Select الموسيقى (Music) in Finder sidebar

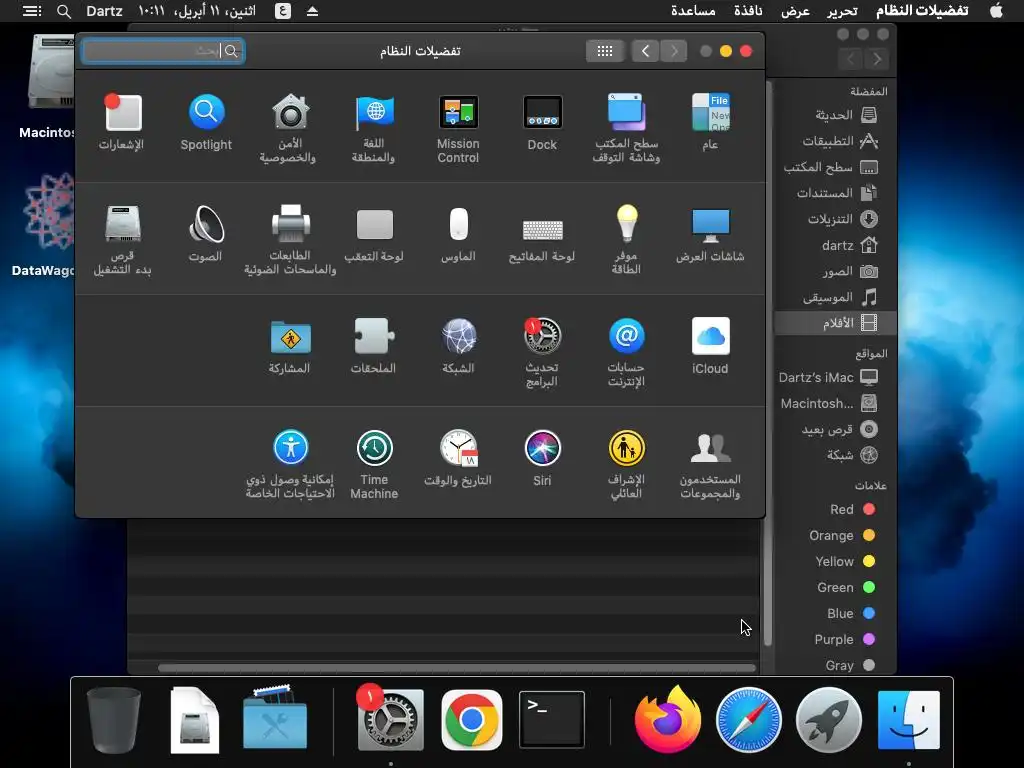click(x=834, y=298)
